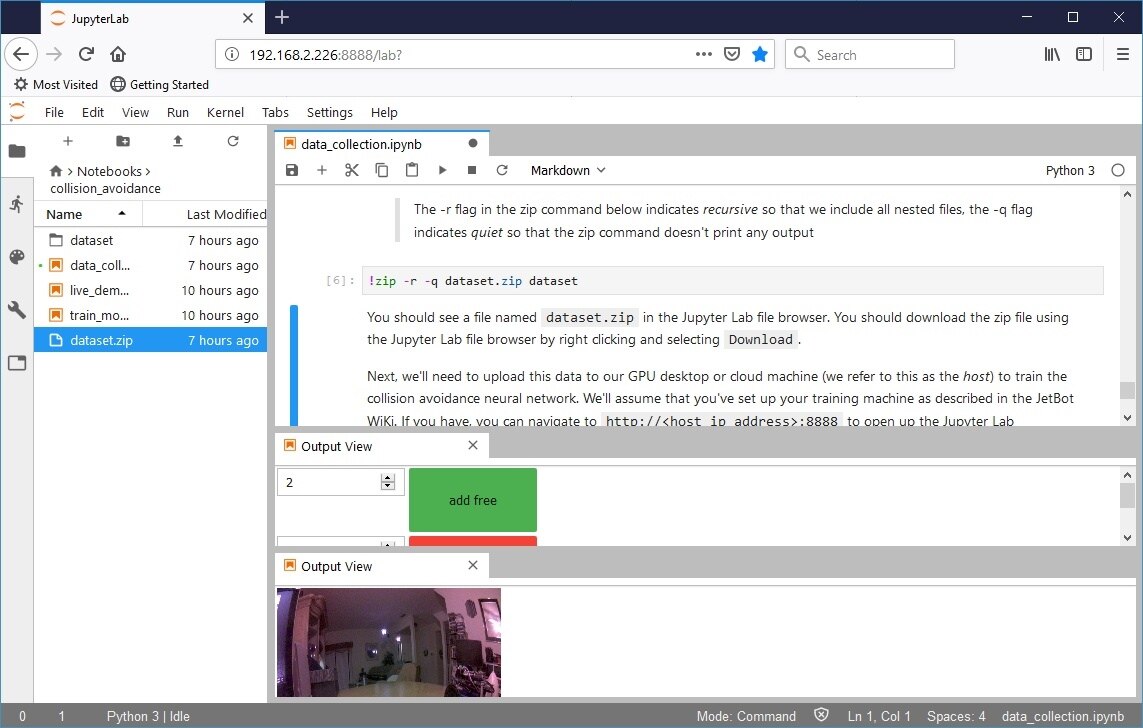This screenshot has width=1143, height=728.
Task: Open the Kernel menu
Action: pos(224,113)
